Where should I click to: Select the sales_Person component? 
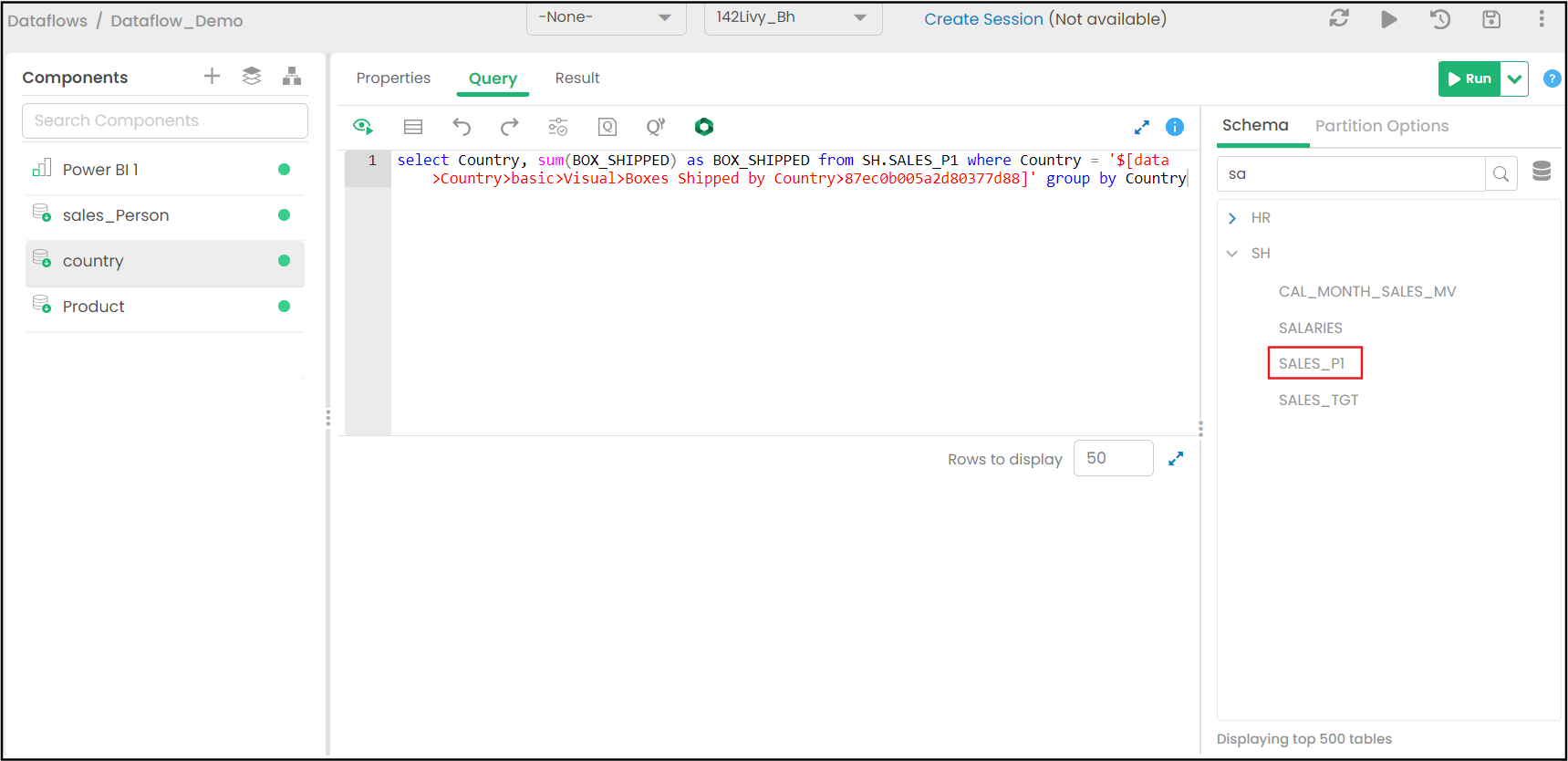tap(165, 215)
